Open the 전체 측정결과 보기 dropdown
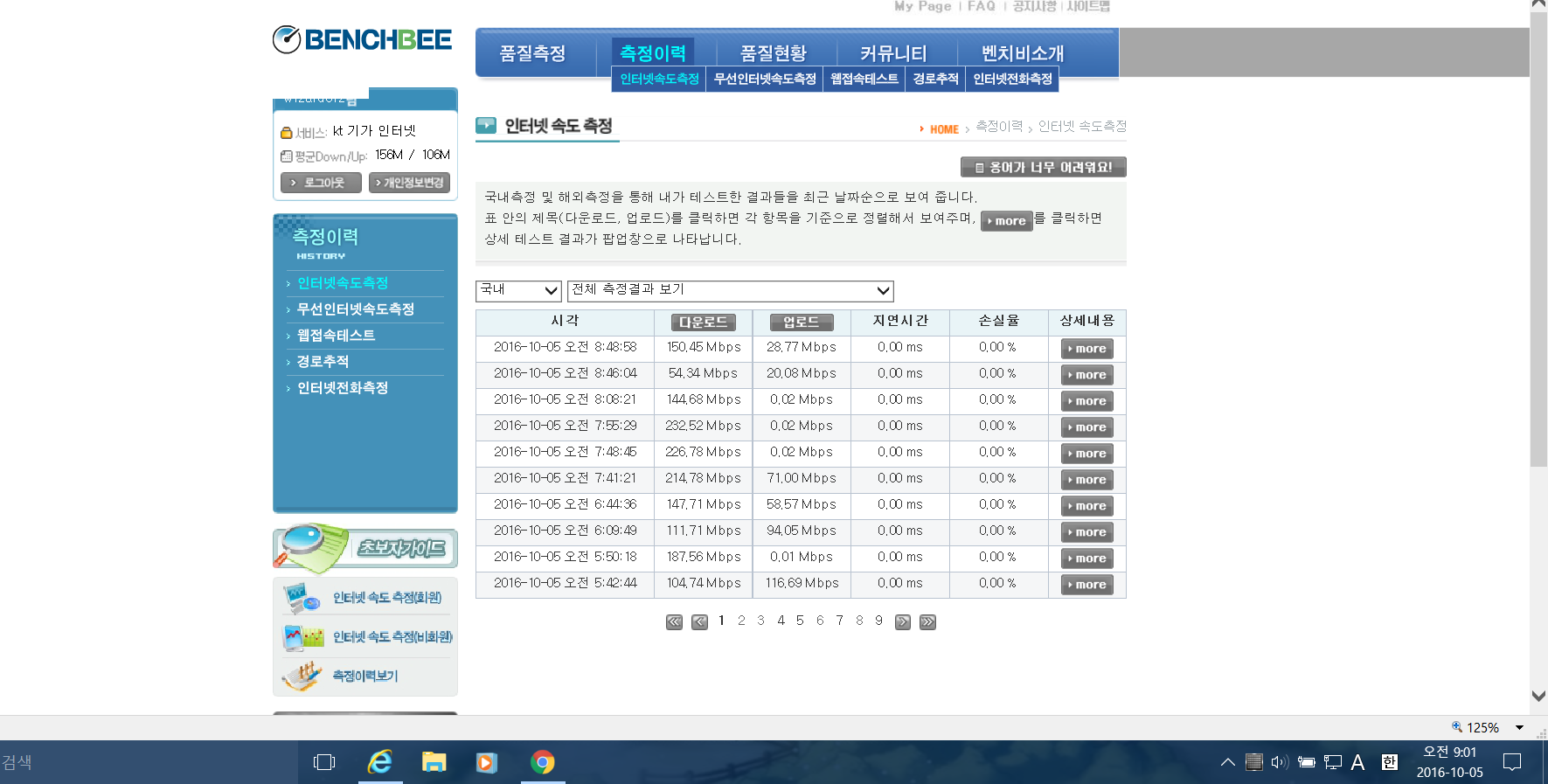1548x784 pixels. [731, 290]
